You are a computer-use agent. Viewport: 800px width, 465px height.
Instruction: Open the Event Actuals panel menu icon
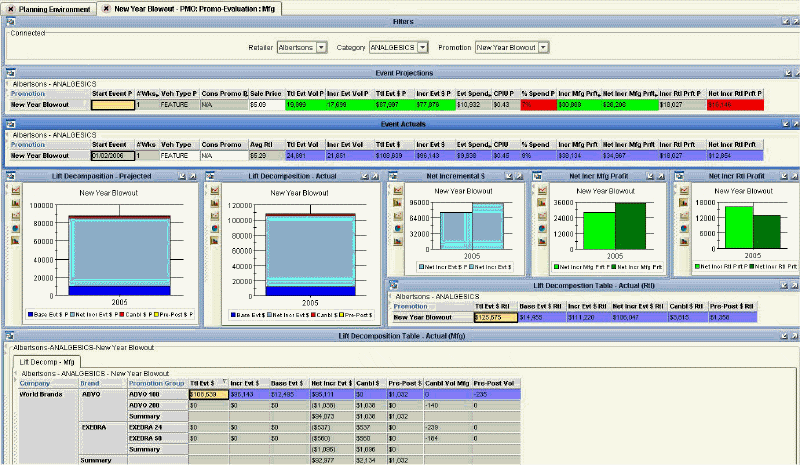[10, 124]
